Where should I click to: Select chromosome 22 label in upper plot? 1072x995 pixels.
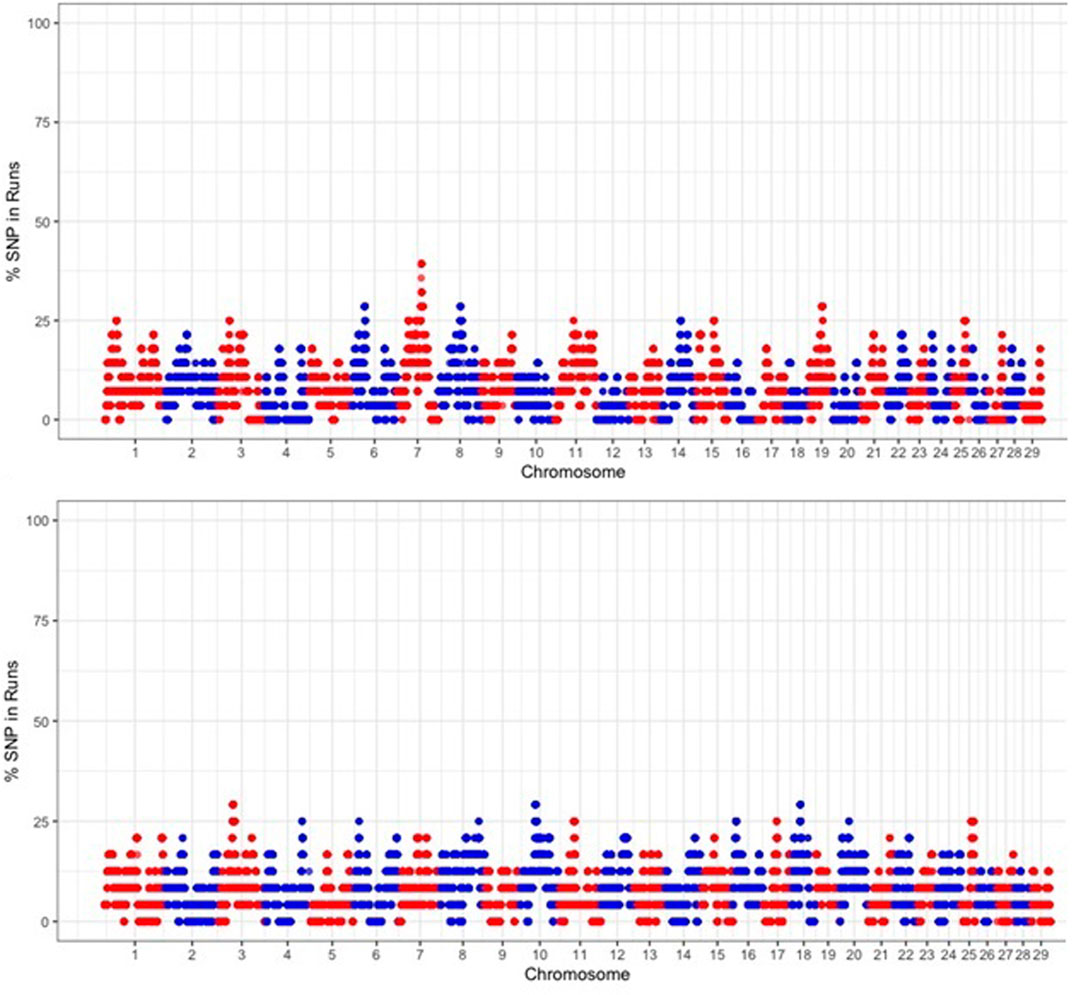(898, 452)
